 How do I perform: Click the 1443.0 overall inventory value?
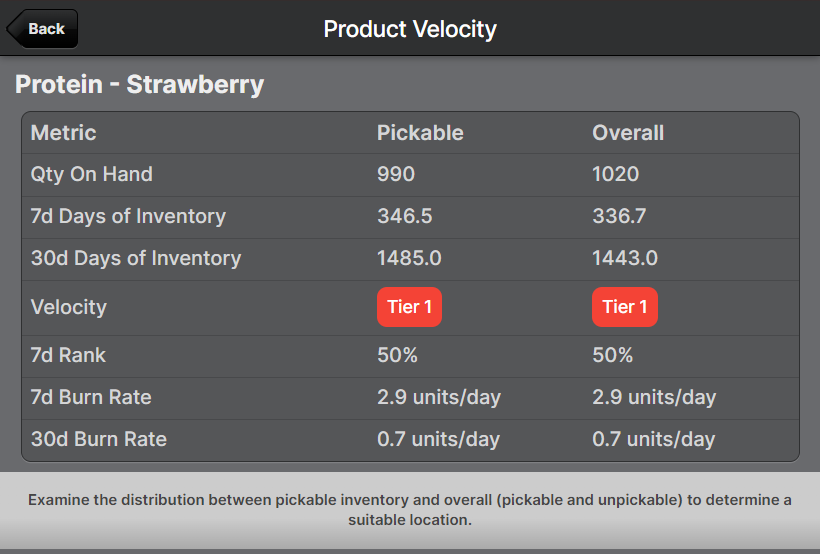[x=625, y=258]
